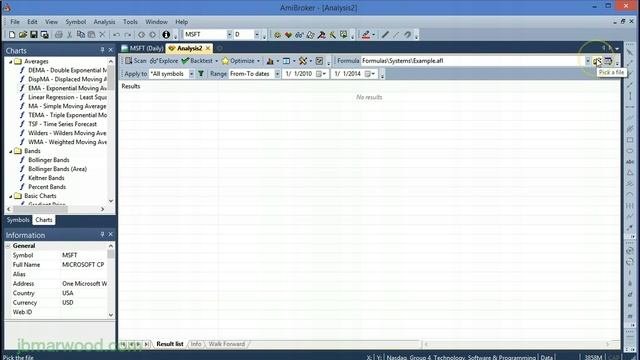Click the black Info circle icon
This screenshot has height=360, width=640.
[166, 35]
